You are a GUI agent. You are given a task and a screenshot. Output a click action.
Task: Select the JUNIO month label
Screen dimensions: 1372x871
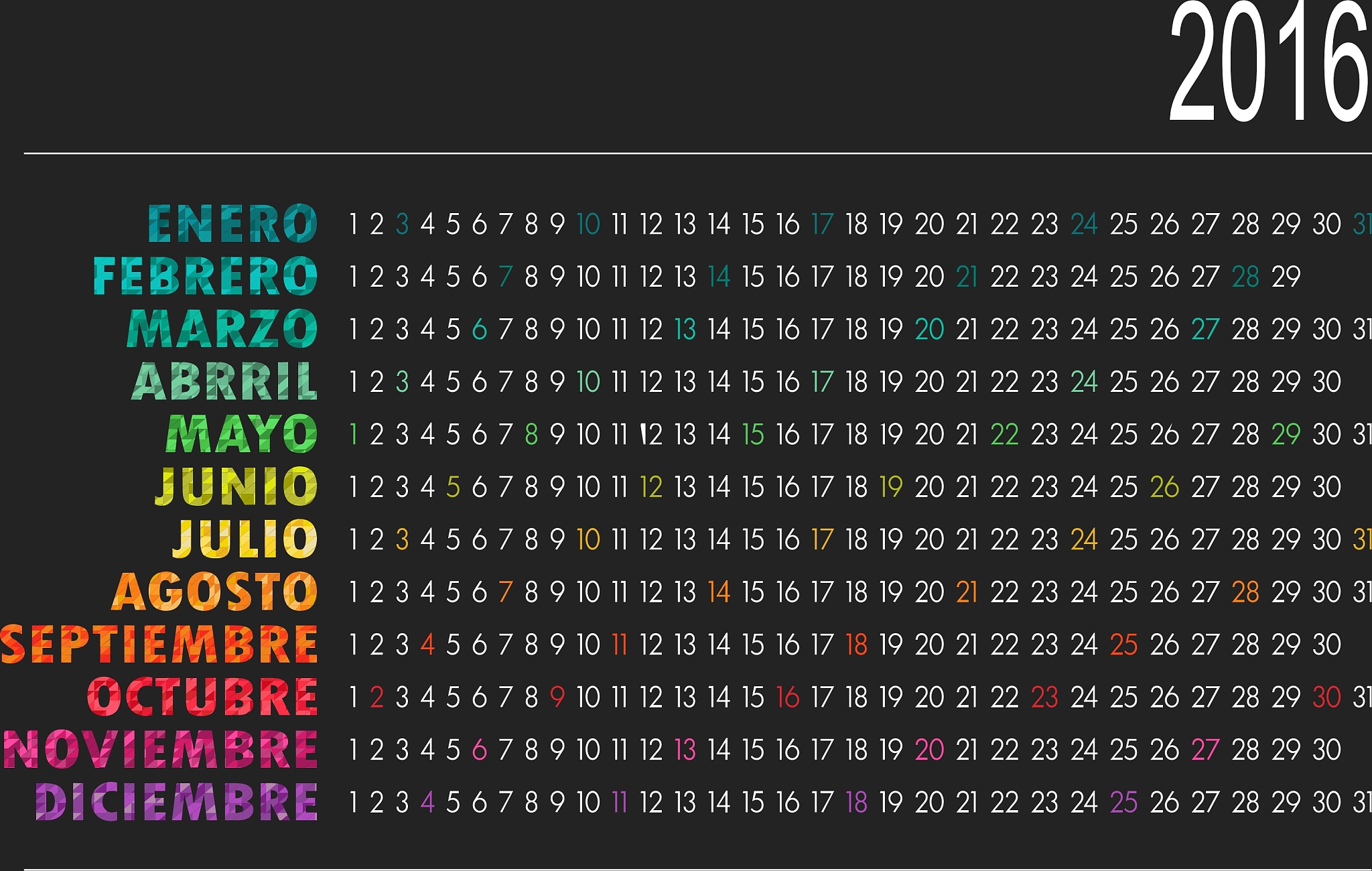236,486
